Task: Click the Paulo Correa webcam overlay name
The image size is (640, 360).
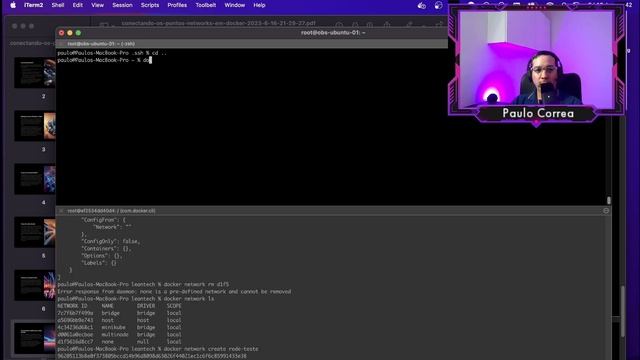Action: click(x=538, y=113)
